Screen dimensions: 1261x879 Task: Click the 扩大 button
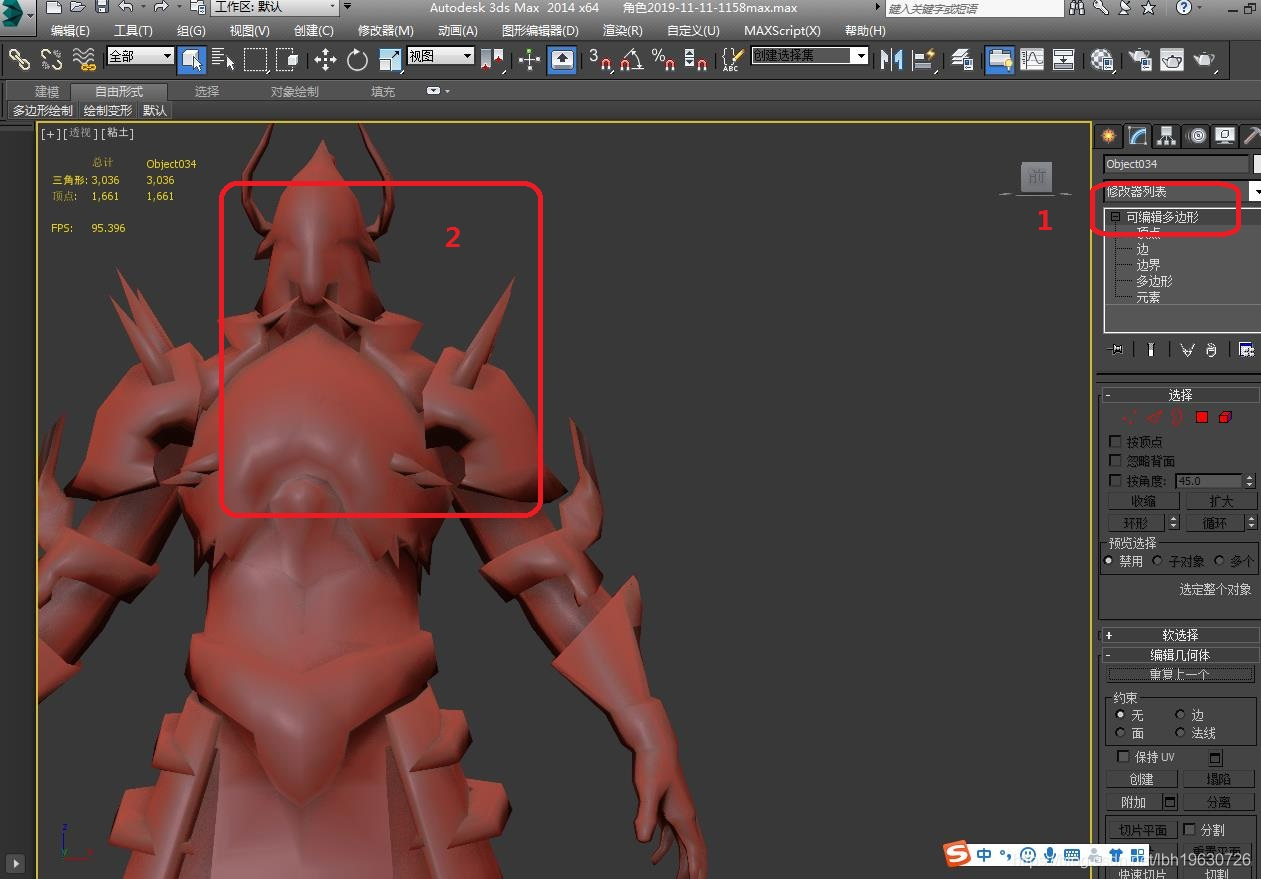pos(1220,501)
